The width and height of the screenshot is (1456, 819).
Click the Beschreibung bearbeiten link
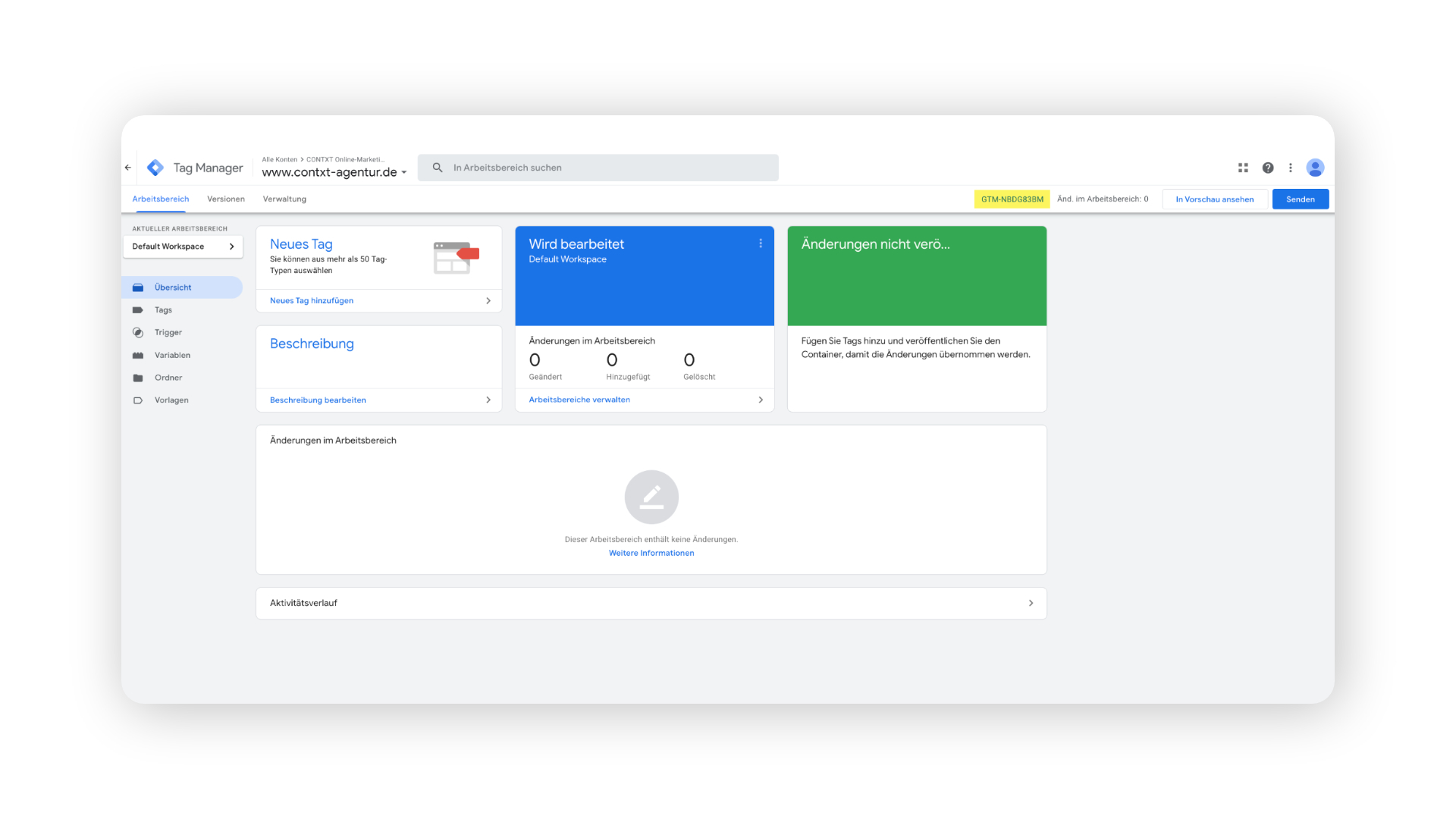tap(318, 400)
